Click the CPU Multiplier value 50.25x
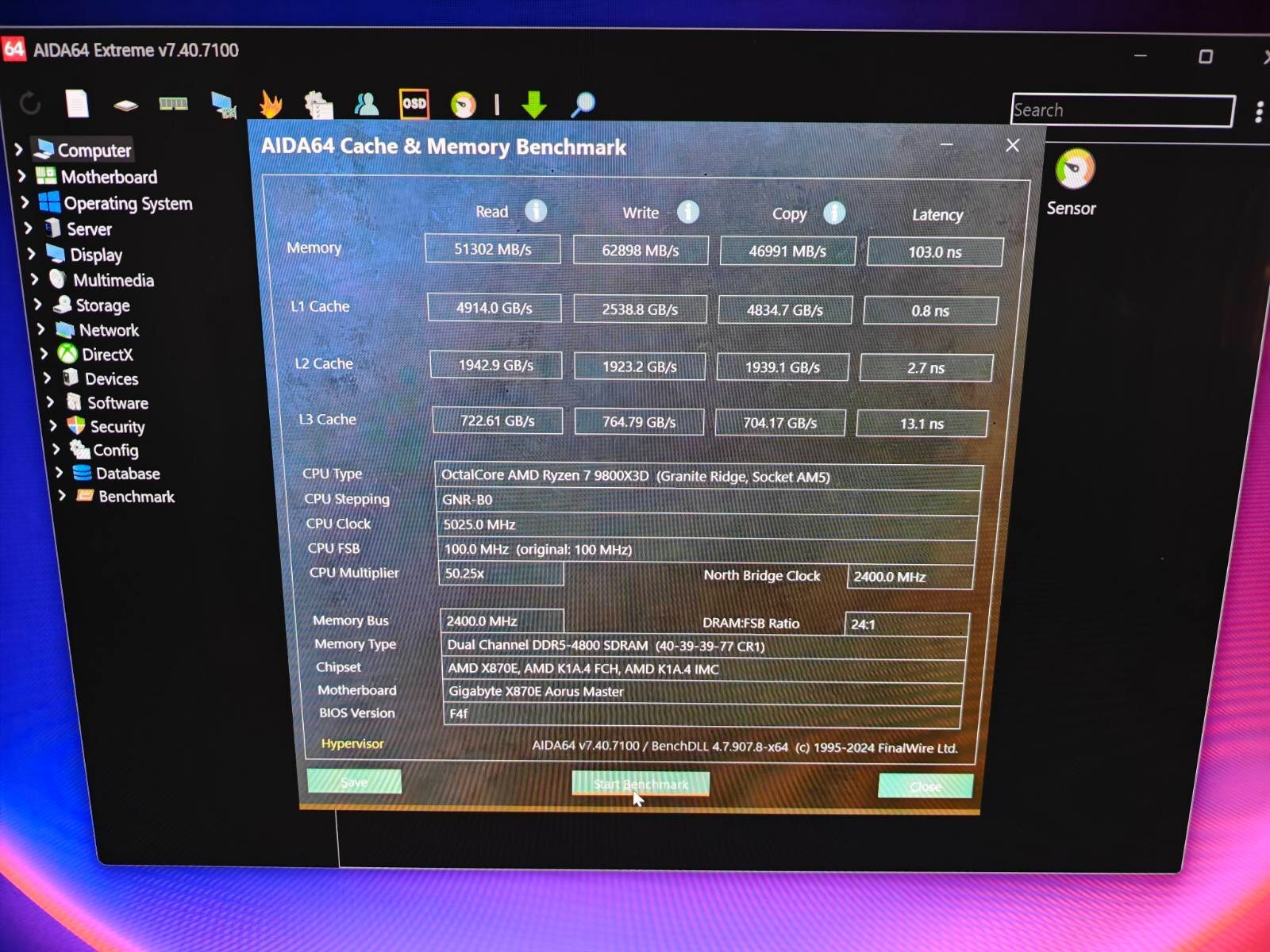1270x952 pixels. coord(501,573)
